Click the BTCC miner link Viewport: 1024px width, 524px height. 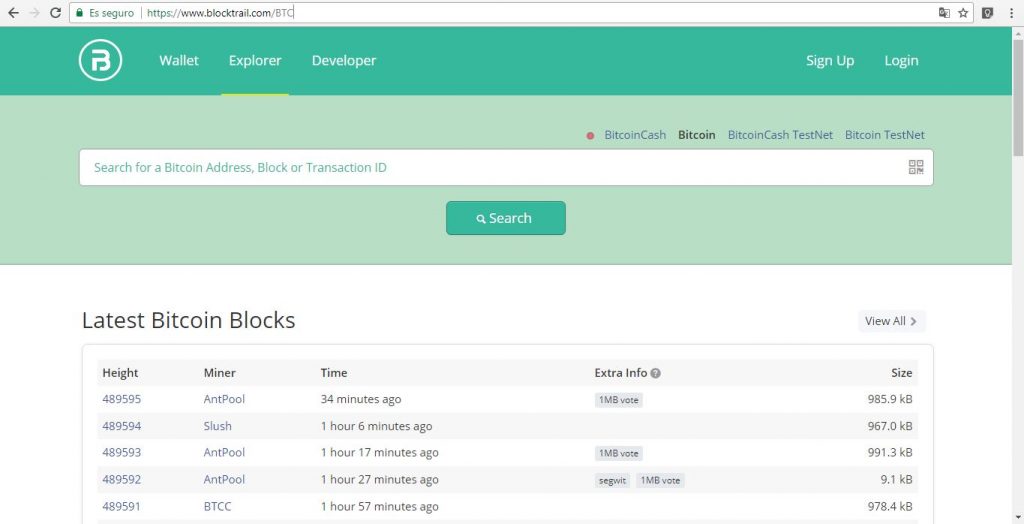pyautogui.click(x=217, y=506)
